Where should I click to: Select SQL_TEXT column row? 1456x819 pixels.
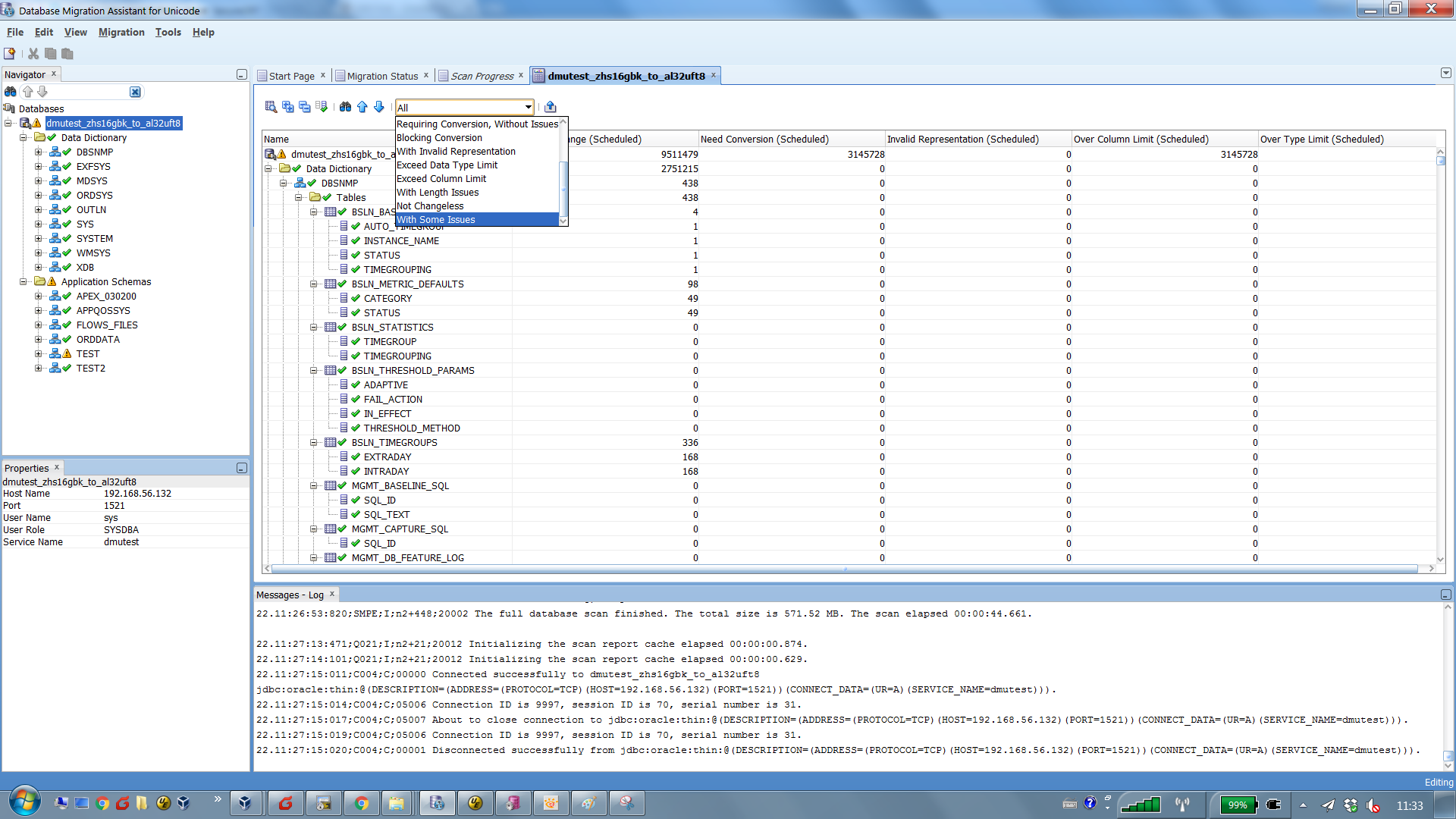tap(387, 515)
